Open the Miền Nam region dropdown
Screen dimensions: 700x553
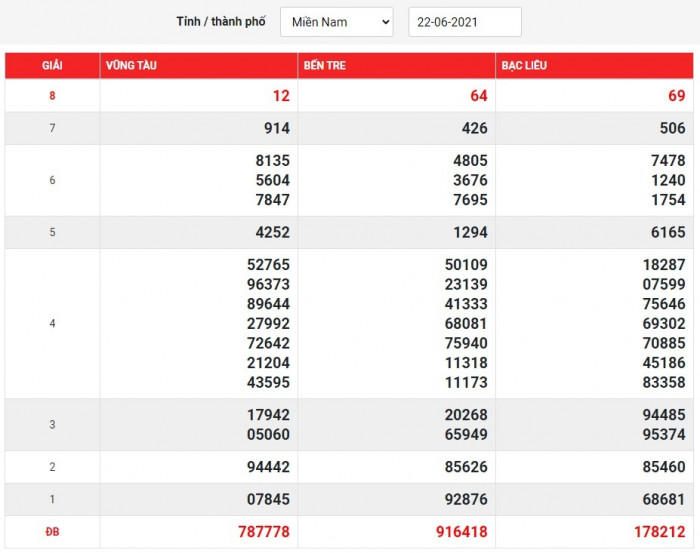click(x=336, y=22)
